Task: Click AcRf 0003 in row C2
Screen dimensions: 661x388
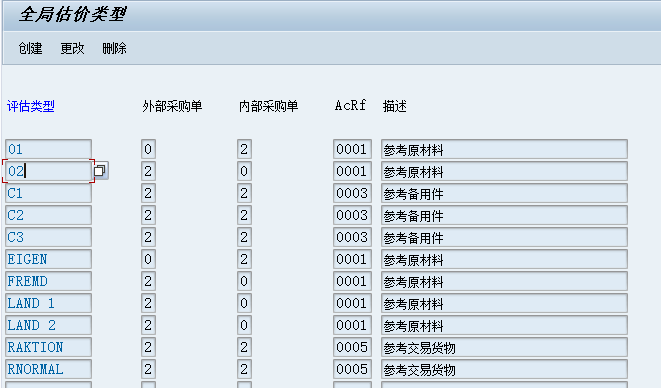Action: point(352,215)
